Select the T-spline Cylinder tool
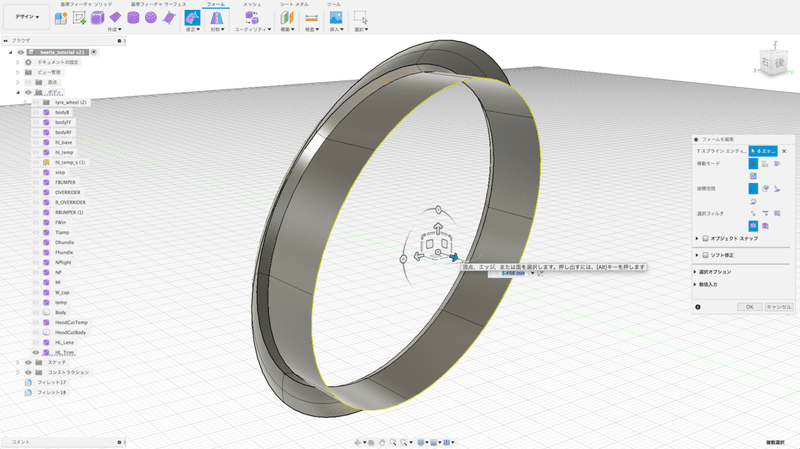This screenshot has height=449, width=800. click(x=133, y=18)
